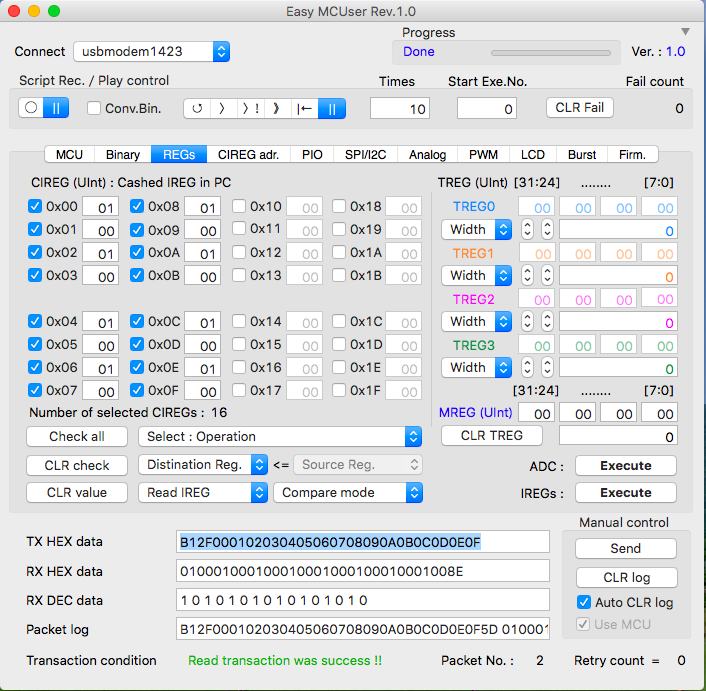This screenshot has height=691, width=706.
Task: Uncheck the 0x05 CIREG checkbox
Action: pyautogui.click(x=35, y=344)
